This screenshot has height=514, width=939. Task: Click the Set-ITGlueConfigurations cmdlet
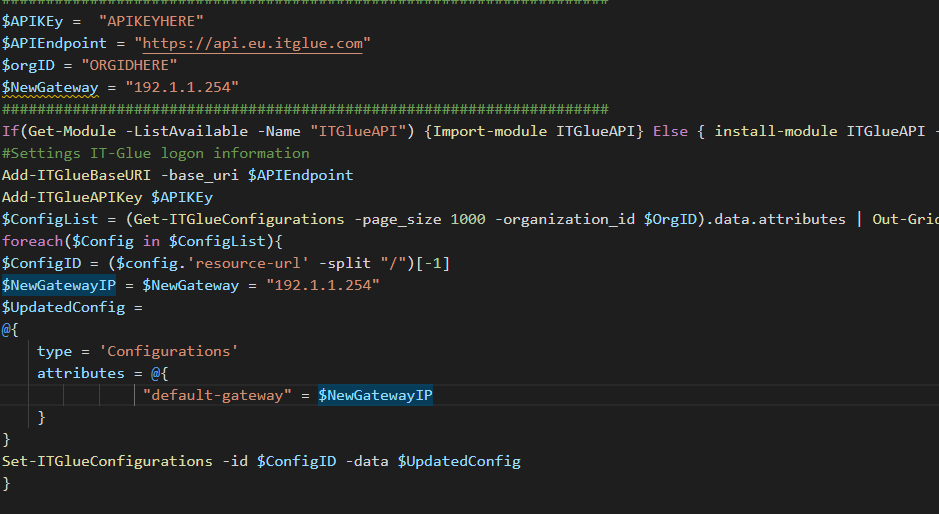pyautogui.click(x=107, y=461)
